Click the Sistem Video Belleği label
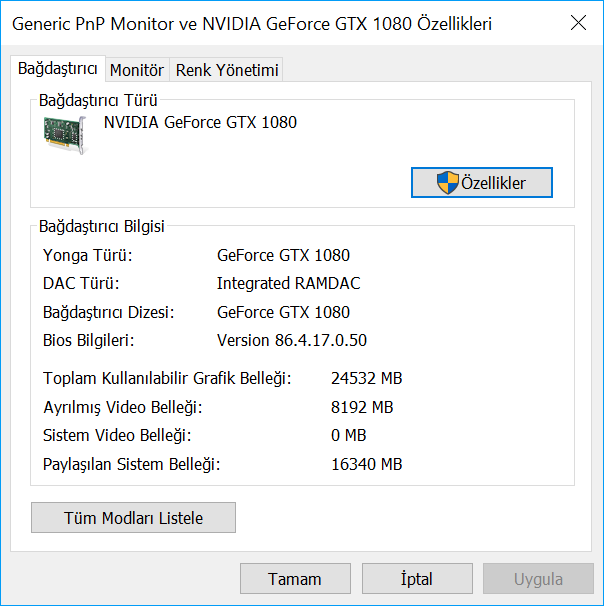The width and height of the screenshot is (604, 606). pyautogui.click(x=117, y=435)
